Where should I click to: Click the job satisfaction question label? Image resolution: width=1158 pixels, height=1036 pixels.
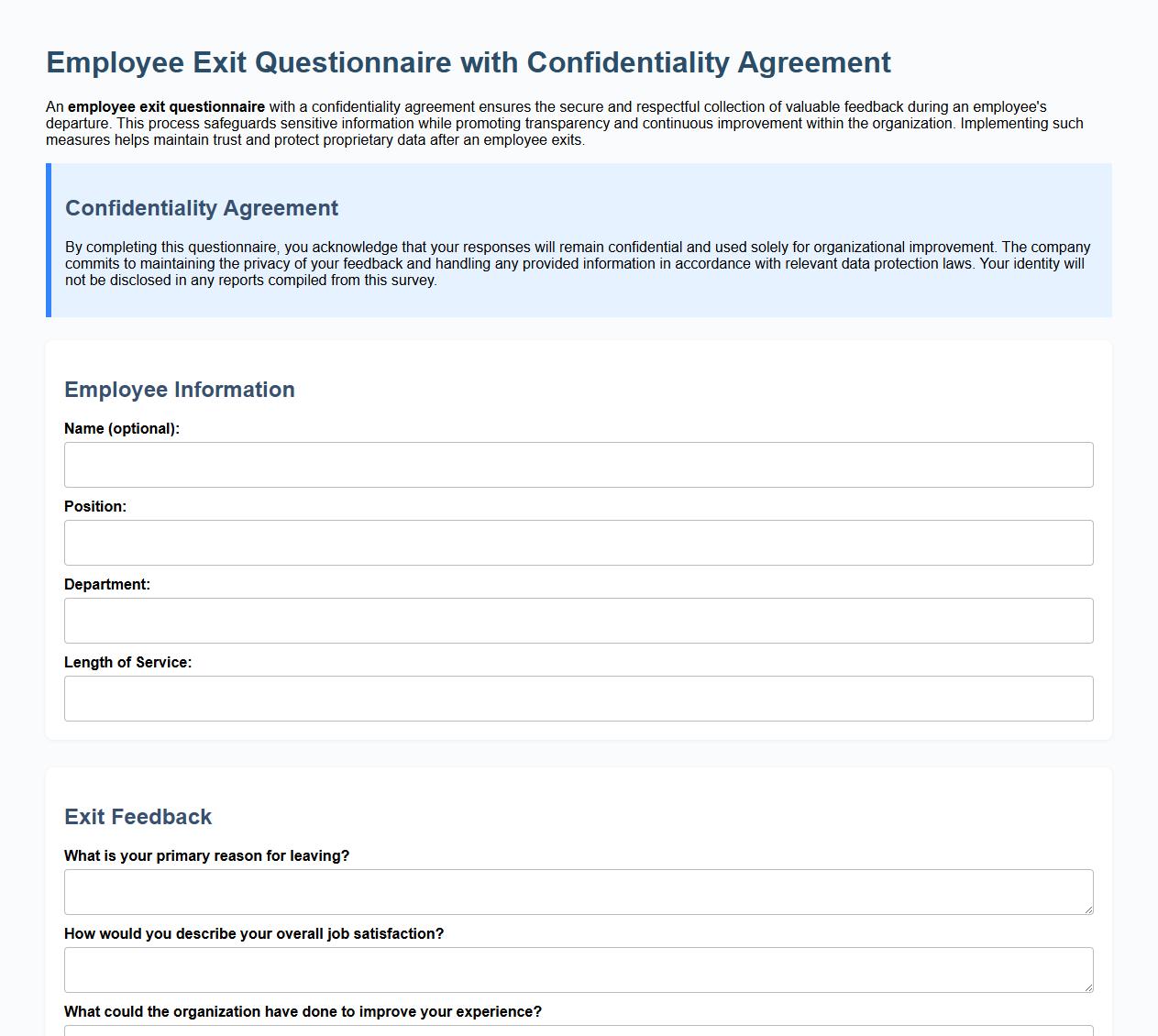(x=253, y=933)
